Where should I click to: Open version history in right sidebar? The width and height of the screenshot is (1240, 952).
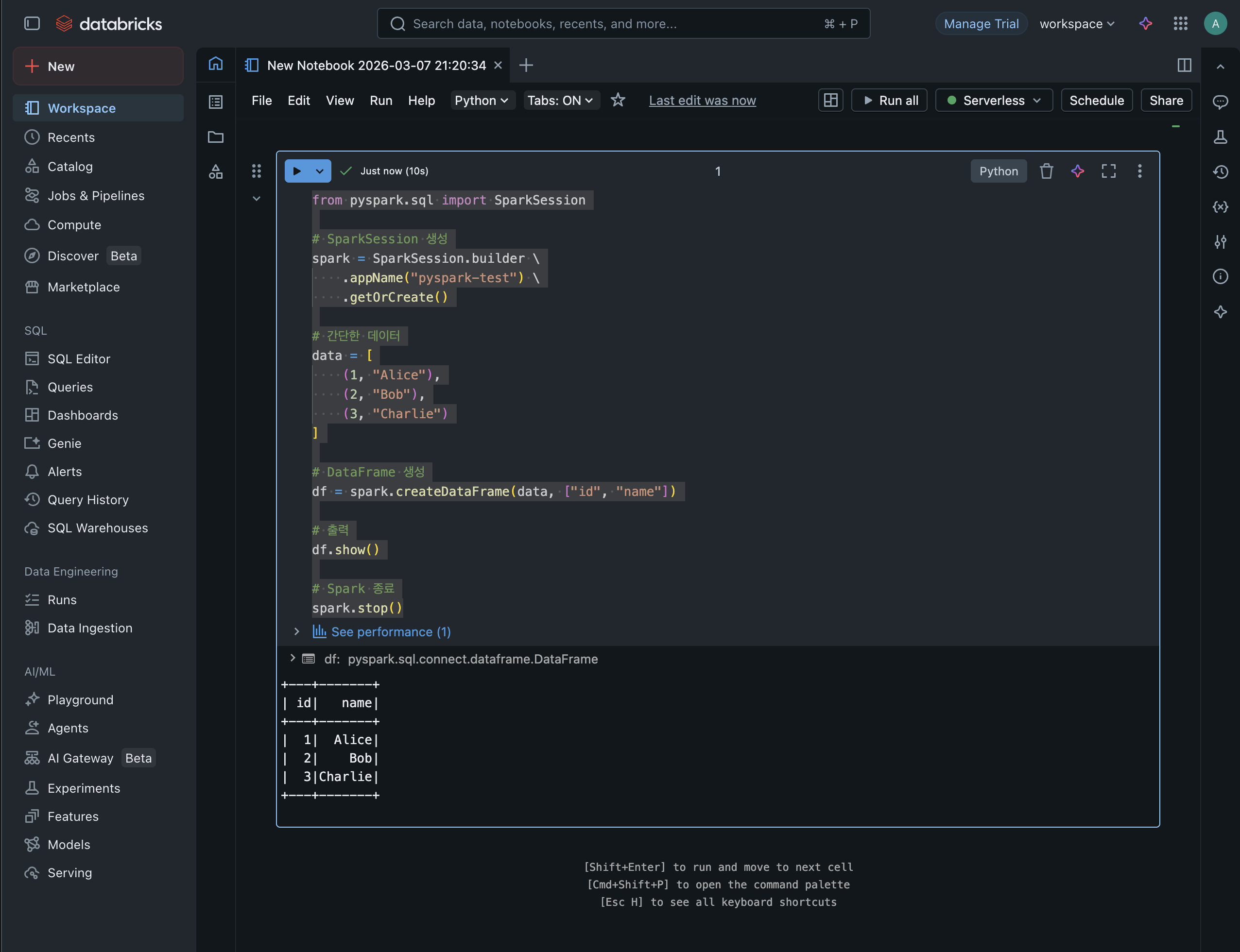click(x=1220, y=172)
